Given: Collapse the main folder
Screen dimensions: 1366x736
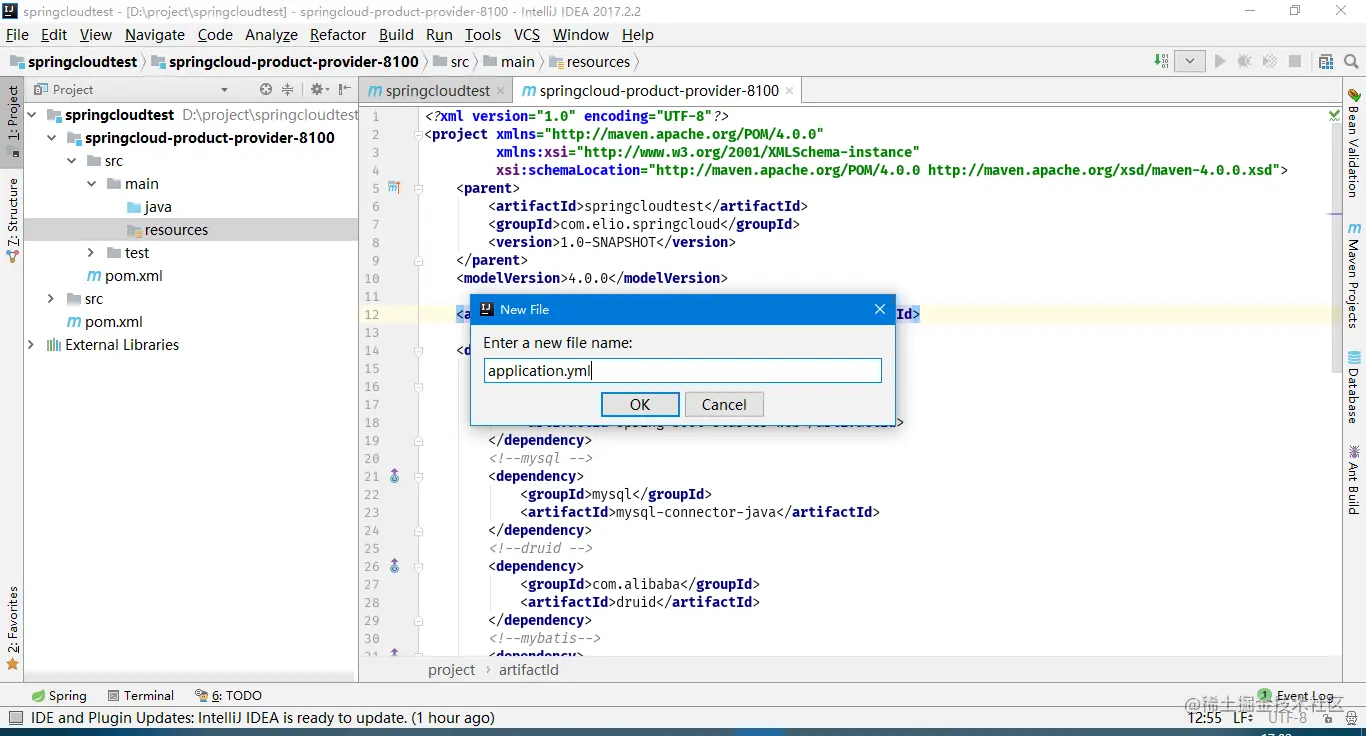Looking at the screenshot, I should pos(92,184).
